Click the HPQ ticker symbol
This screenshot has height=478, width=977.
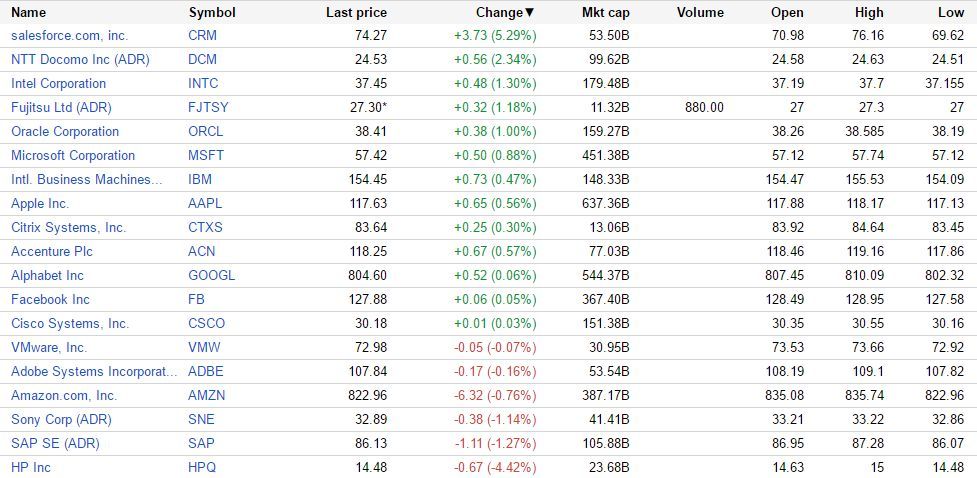203,467
